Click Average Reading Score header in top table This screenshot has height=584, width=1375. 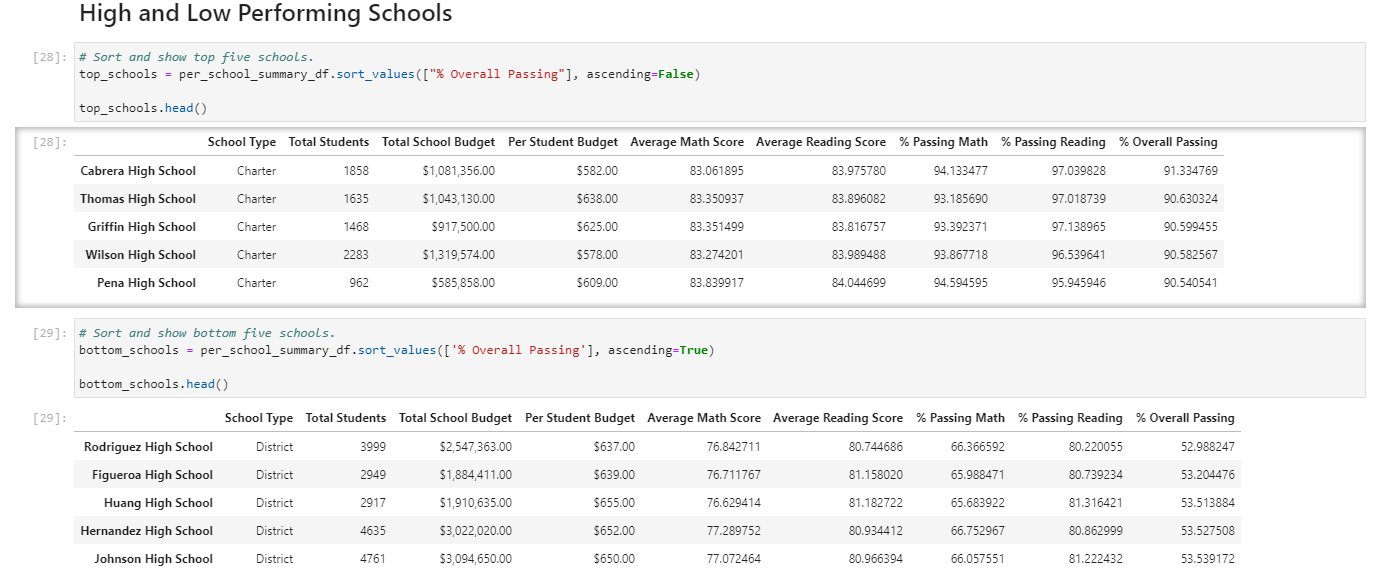pos(821,142)
